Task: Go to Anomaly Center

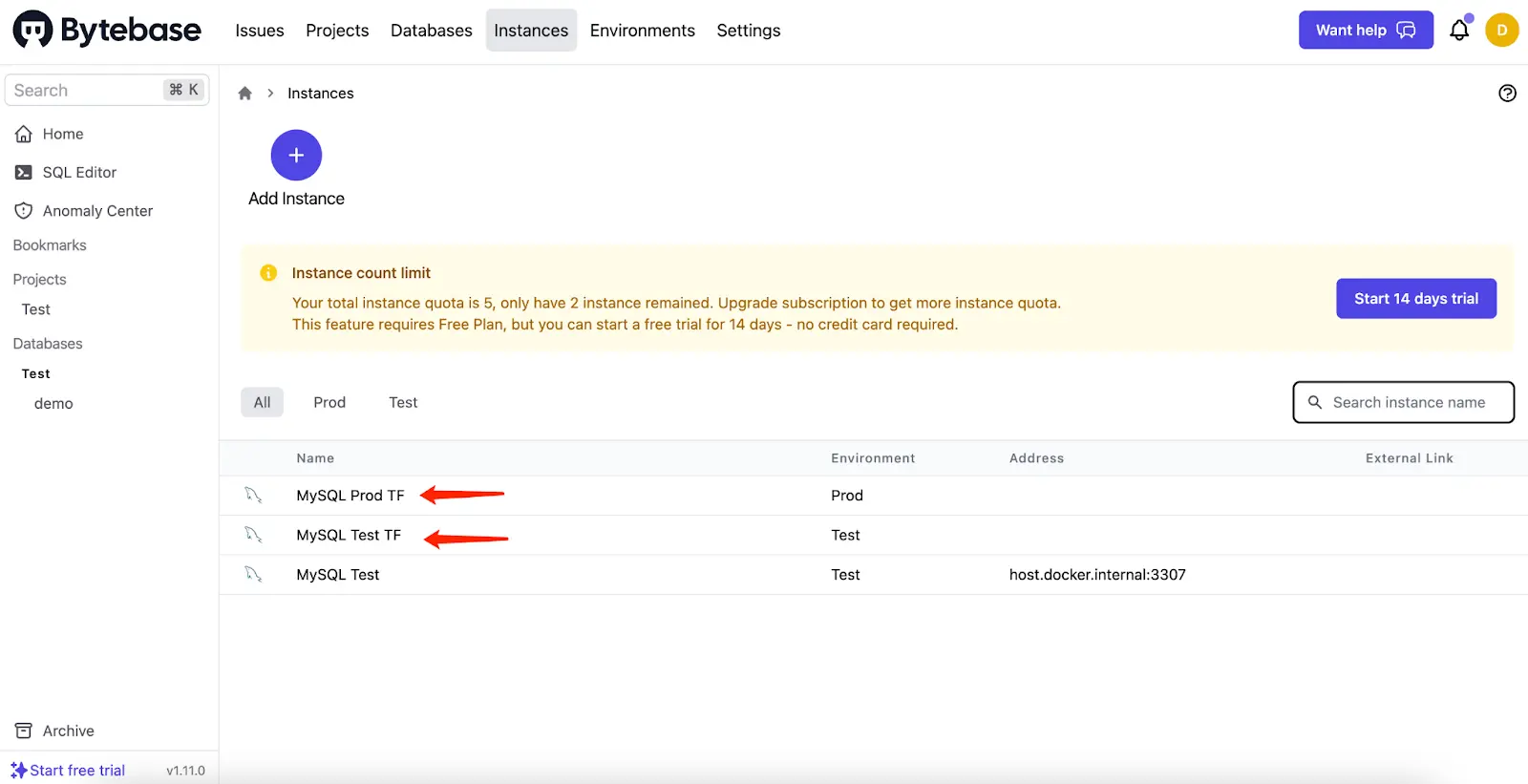Action: [97, 210]
